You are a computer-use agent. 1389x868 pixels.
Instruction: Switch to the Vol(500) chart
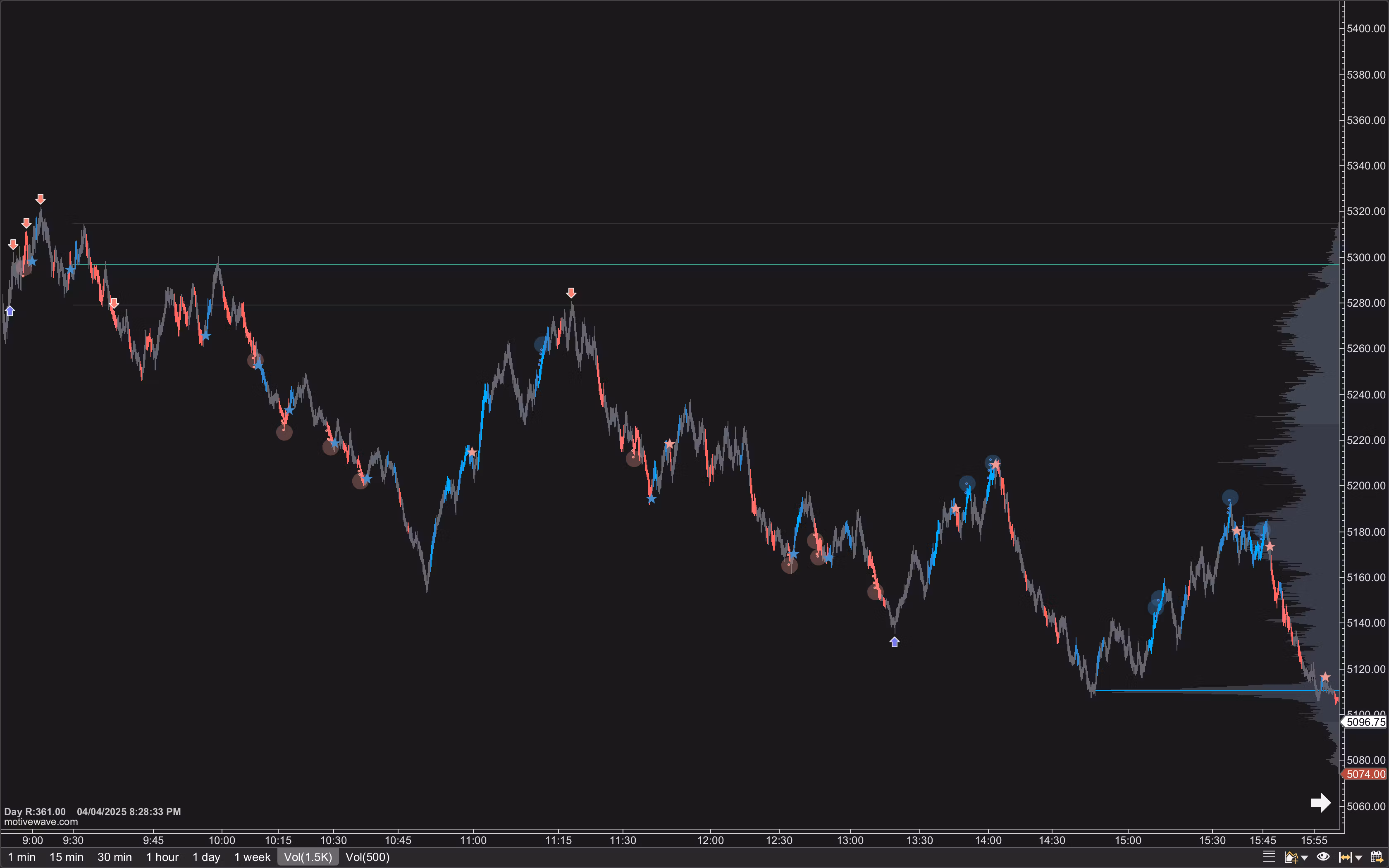coord(368,857)
